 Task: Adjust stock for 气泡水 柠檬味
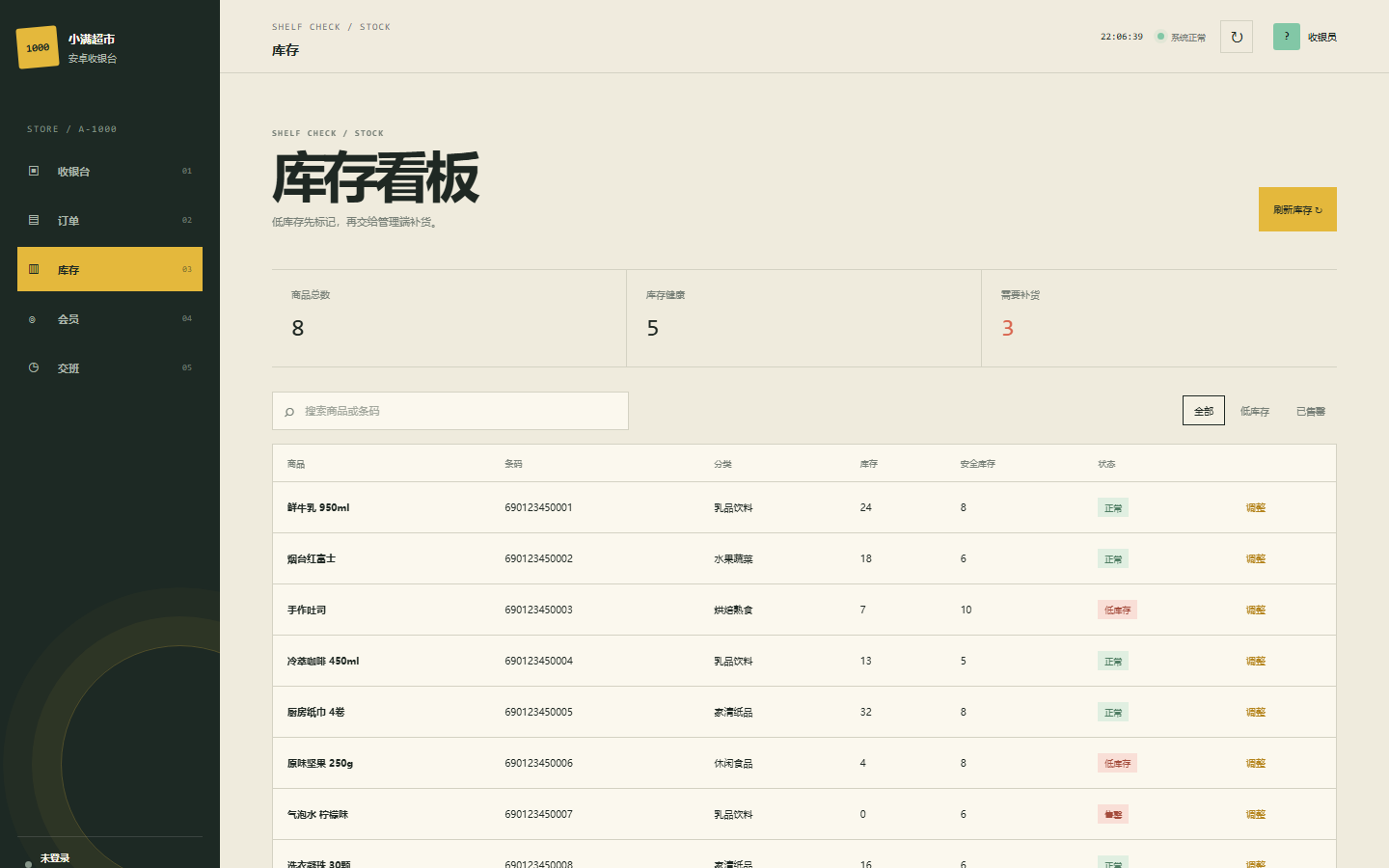pyautogui.click(x=1255, y=814)
